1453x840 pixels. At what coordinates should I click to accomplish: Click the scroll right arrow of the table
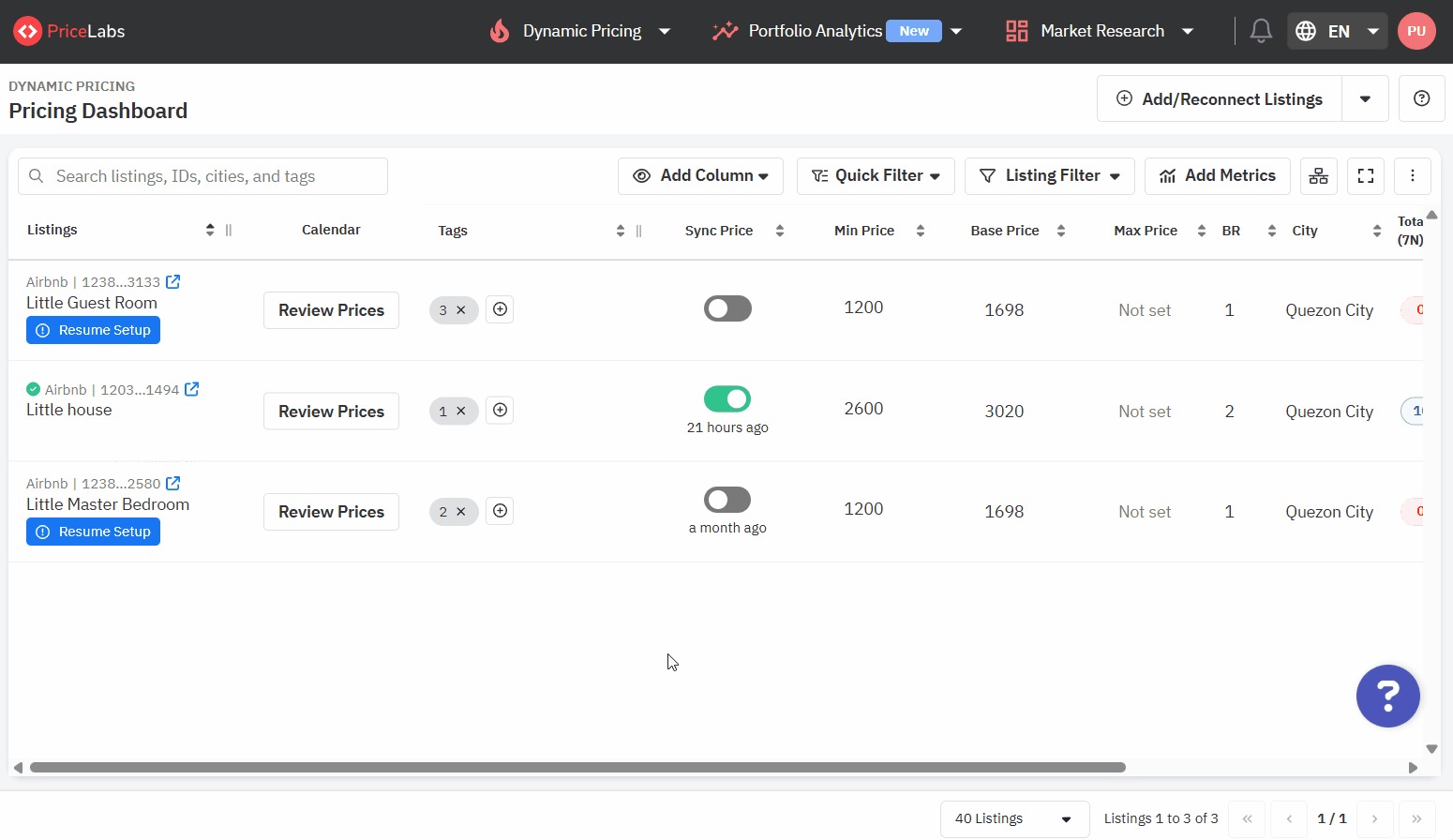tap(1413, 767)
